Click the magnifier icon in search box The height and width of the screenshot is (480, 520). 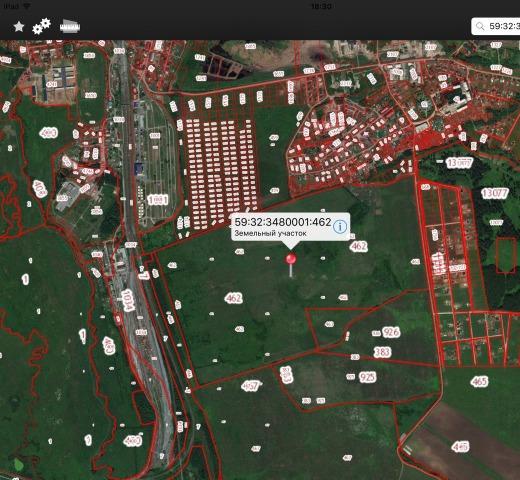(x=480, y=26)
